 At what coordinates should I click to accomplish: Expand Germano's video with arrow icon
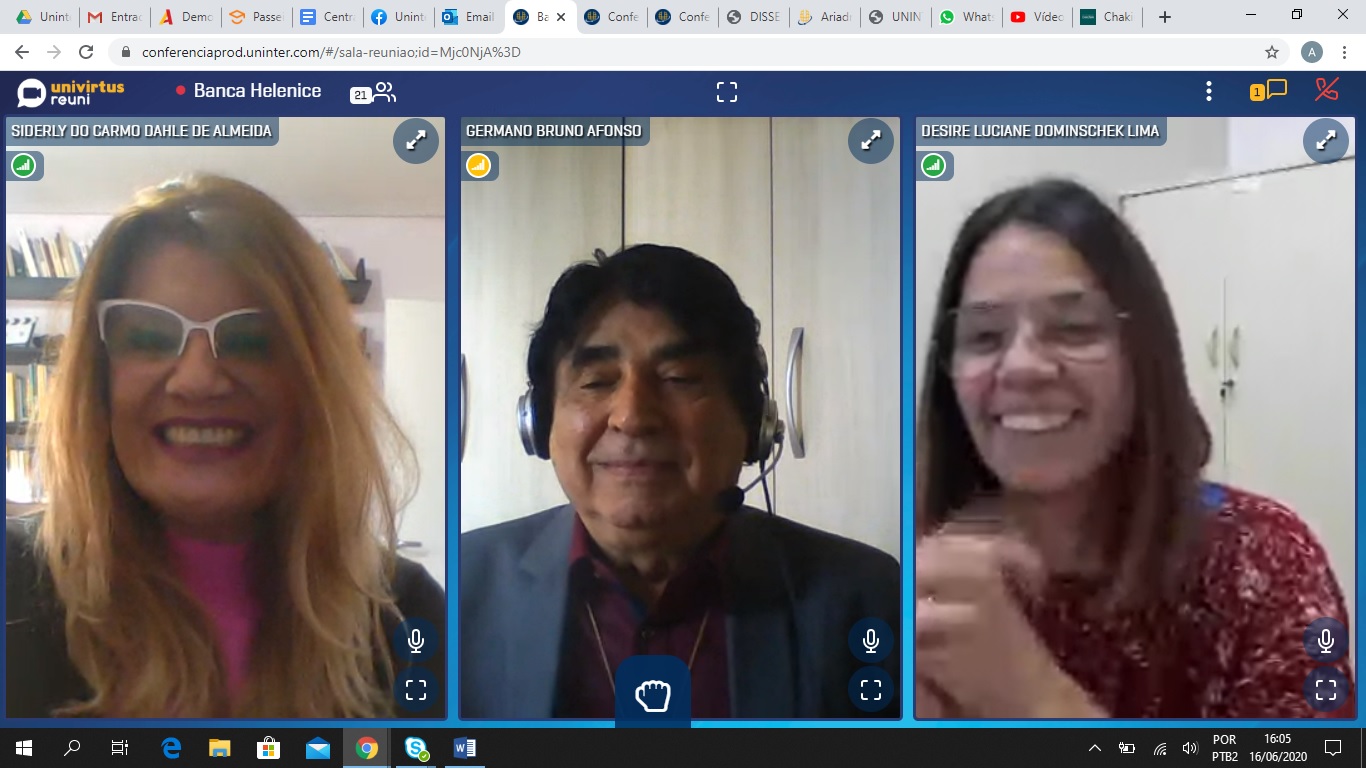coord(870,141)
